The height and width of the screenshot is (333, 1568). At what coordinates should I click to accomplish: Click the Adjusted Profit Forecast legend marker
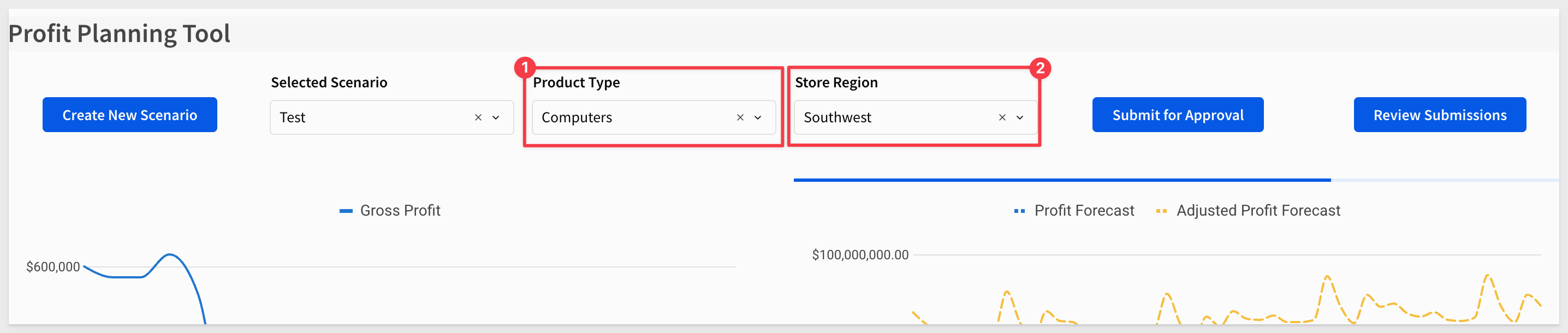coord(1161,211)
